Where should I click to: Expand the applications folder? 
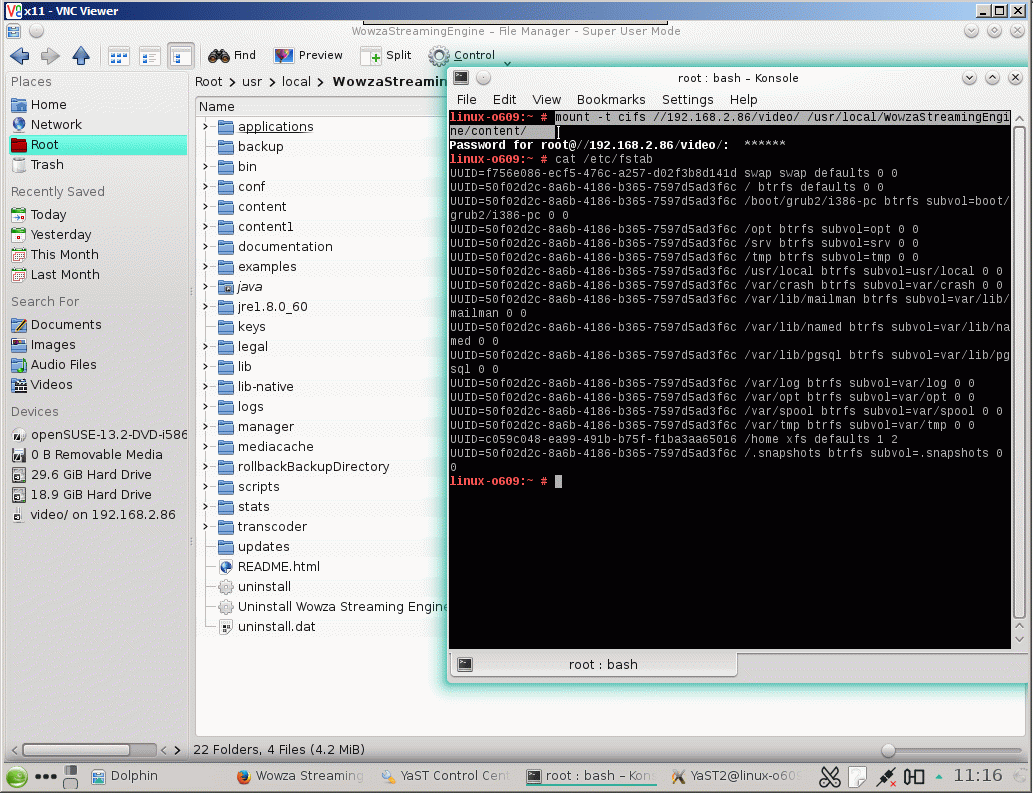(206, 126)
